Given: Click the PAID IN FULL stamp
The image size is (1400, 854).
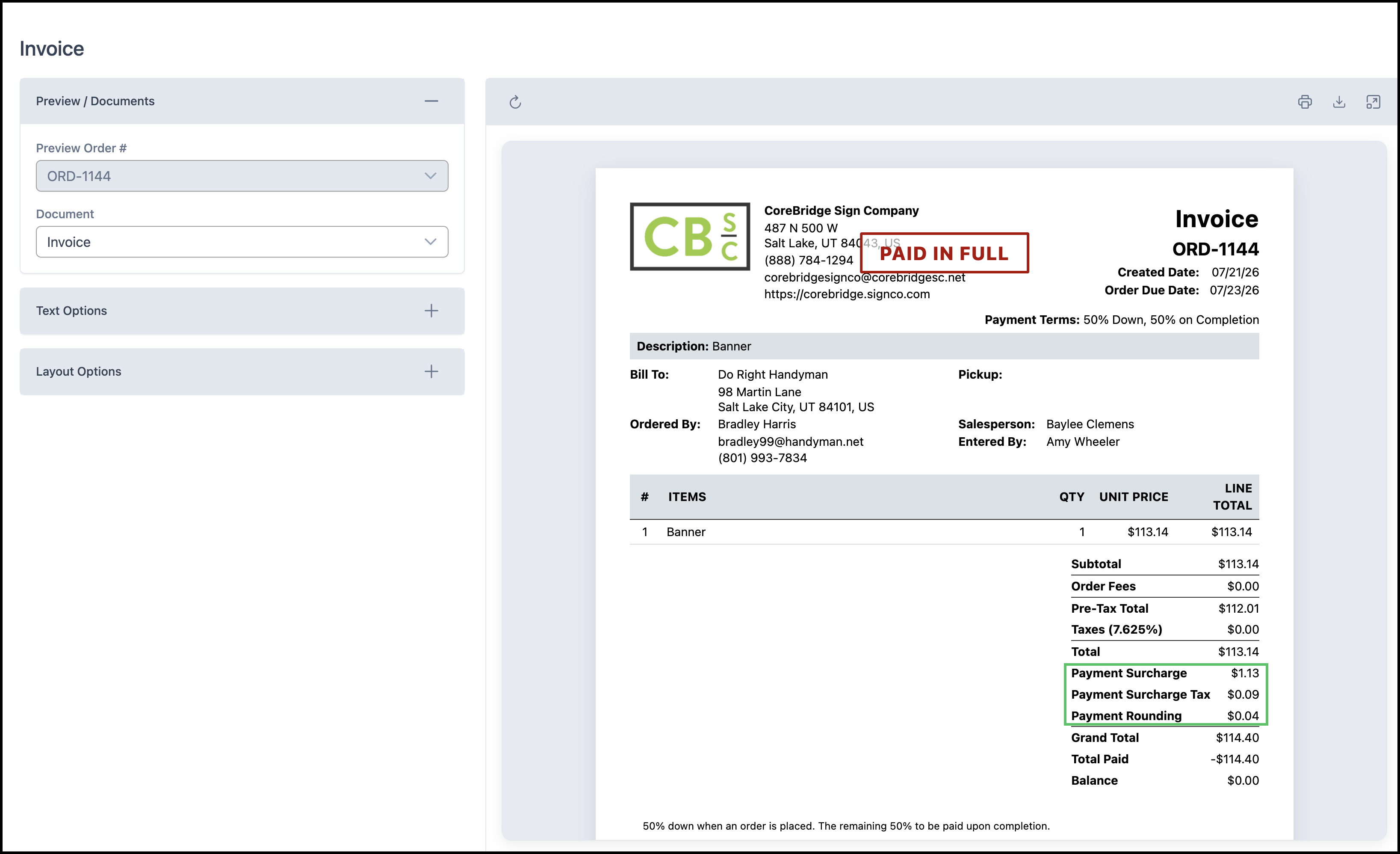Looking at the screenshot, I should click(944, 253).
